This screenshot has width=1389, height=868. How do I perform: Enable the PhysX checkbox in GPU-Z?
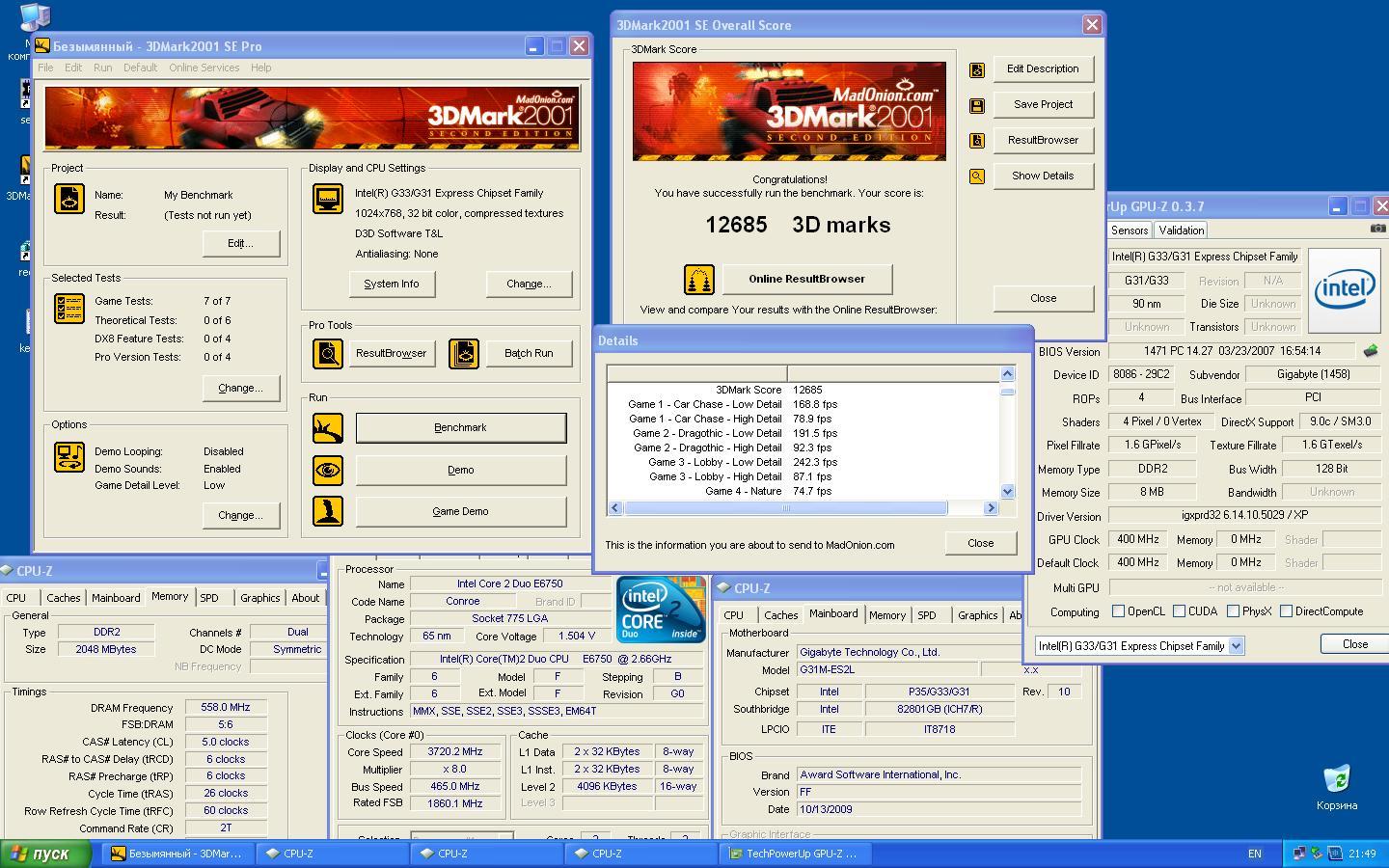(x=1233, y=611)
